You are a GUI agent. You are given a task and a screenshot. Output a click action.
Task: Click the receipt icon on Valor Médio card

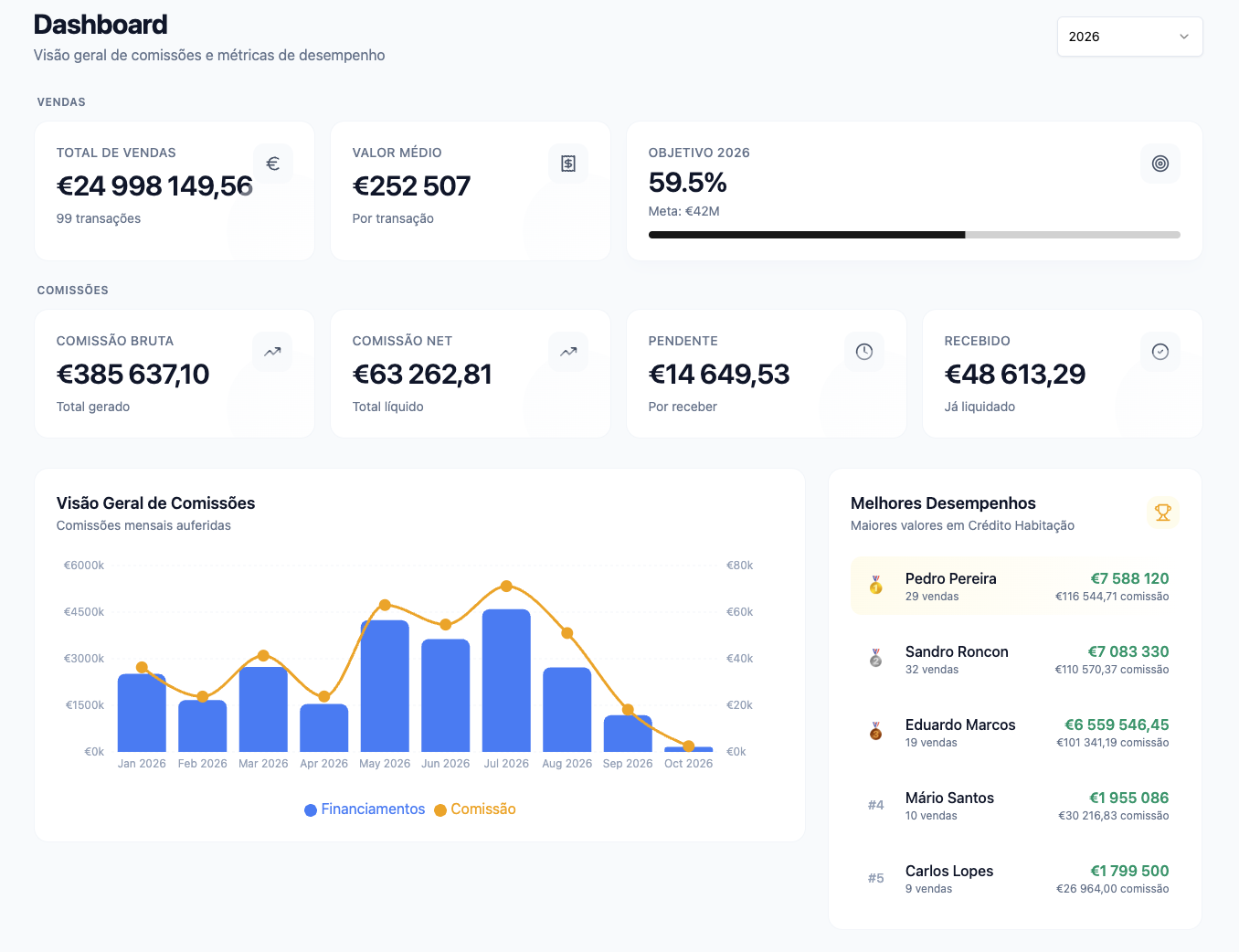568,164
